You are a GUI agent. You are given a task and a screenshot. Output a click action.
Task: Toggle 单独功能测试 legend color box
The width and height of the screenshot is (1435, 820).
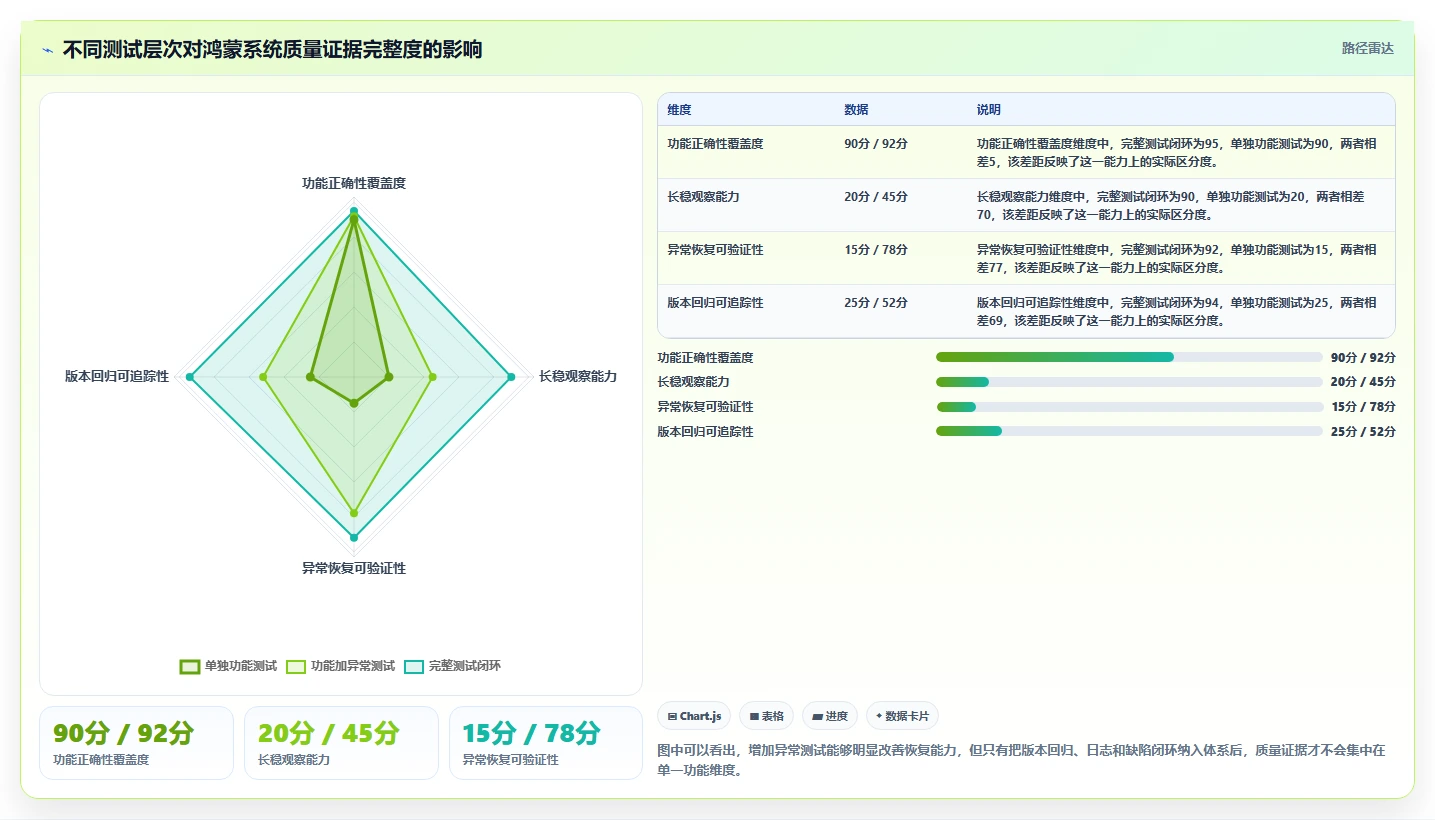[190, 666]
